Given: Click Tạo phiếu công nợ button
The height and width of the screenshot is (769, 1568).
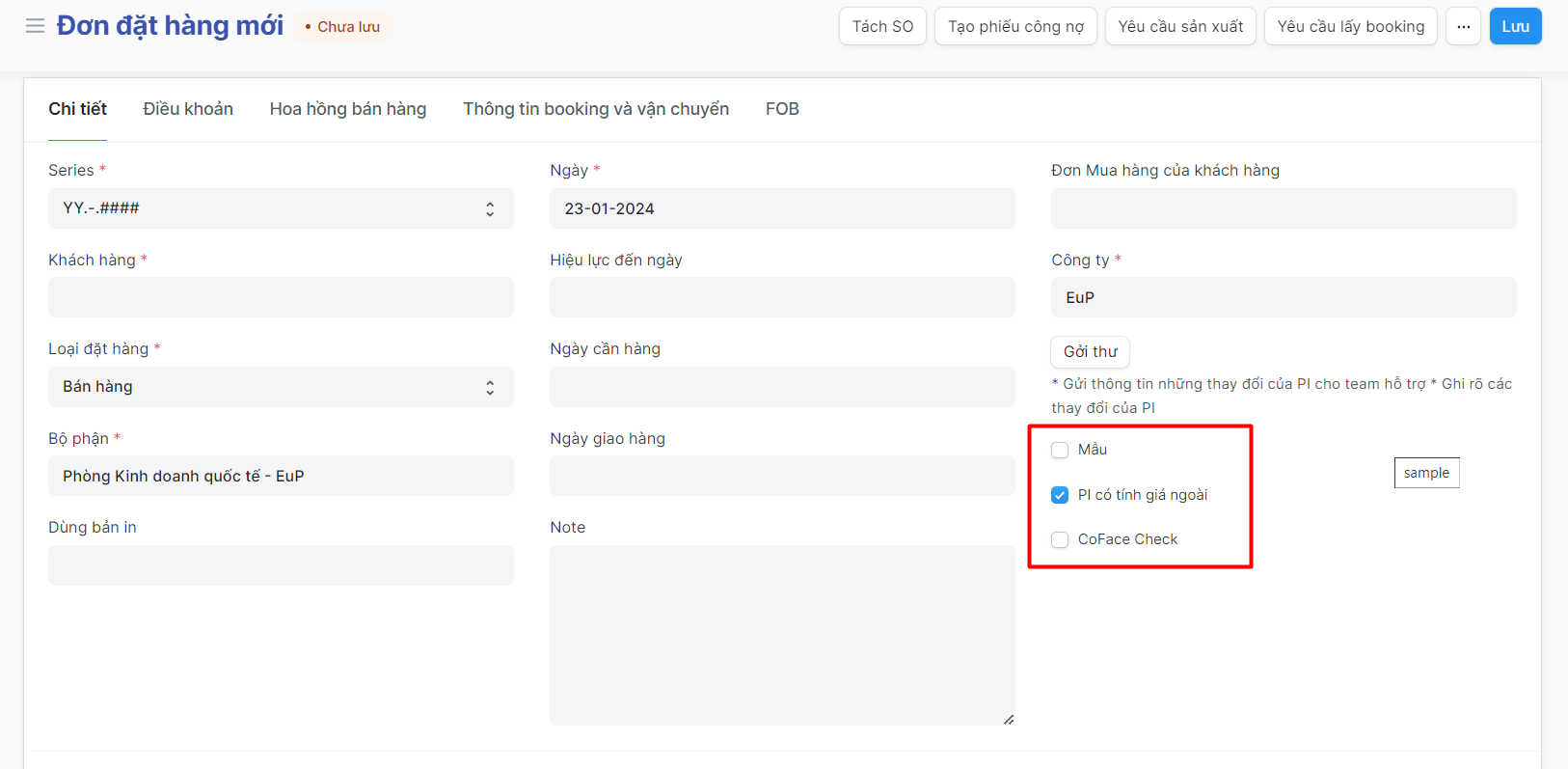Looking at the screenshot, I should tap(1015, 26).
